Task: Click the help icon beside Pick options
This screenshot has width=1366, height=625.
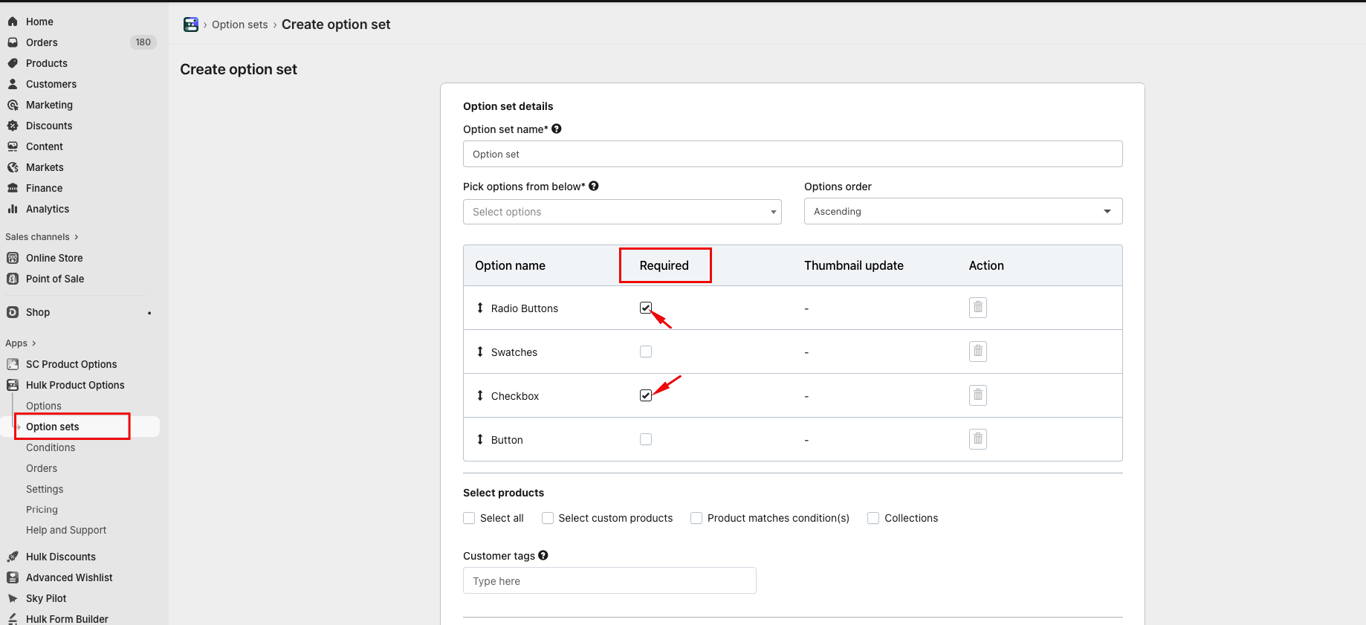Action: (x=594, y=186)
